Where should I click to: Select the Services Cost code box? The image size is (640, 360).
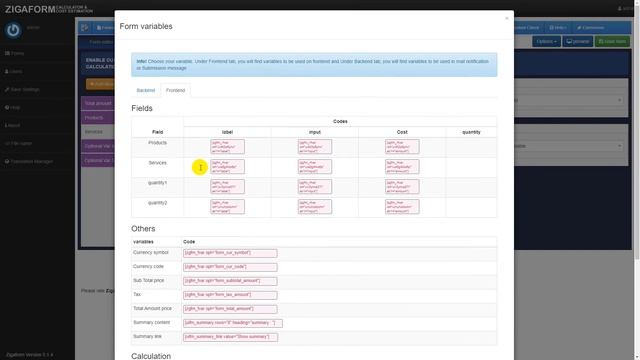click(402, 167)
